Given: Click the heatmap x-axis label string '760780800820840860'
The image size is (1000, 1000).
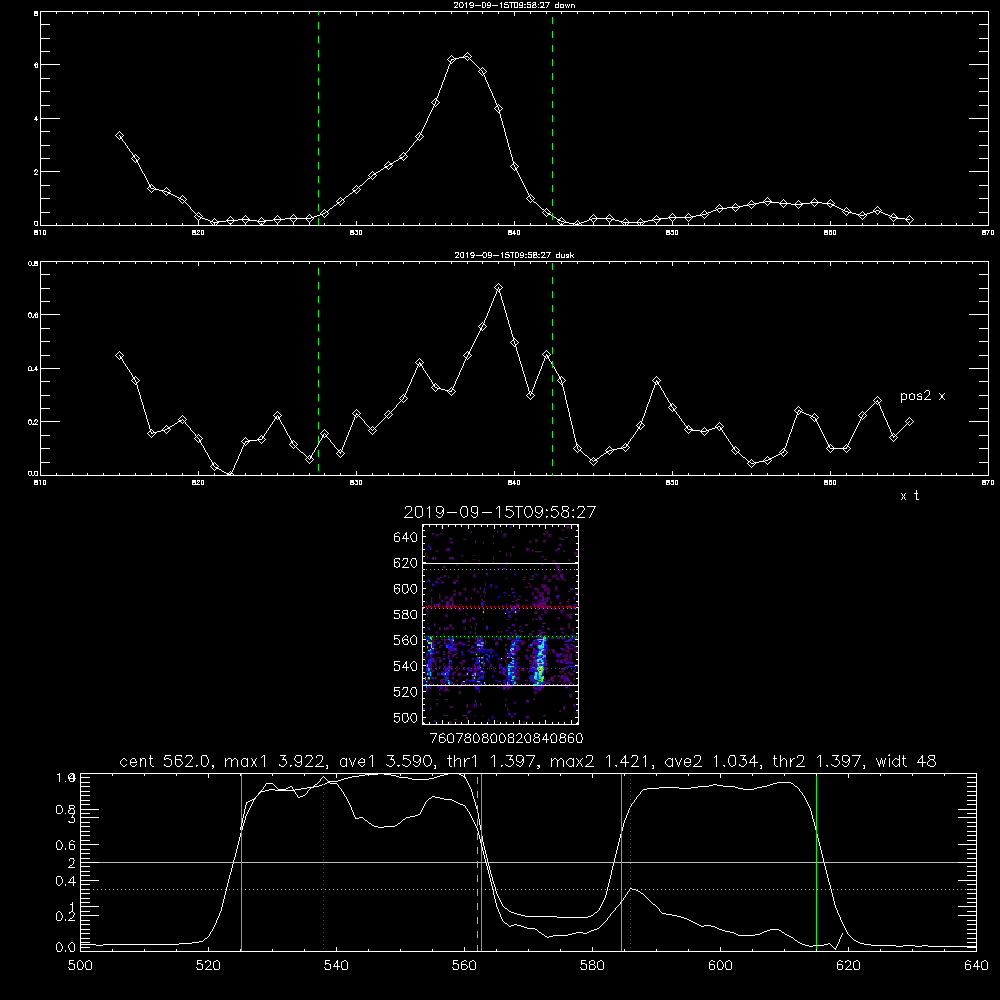Looking at the screenshot, I should (x=507, y=739).
